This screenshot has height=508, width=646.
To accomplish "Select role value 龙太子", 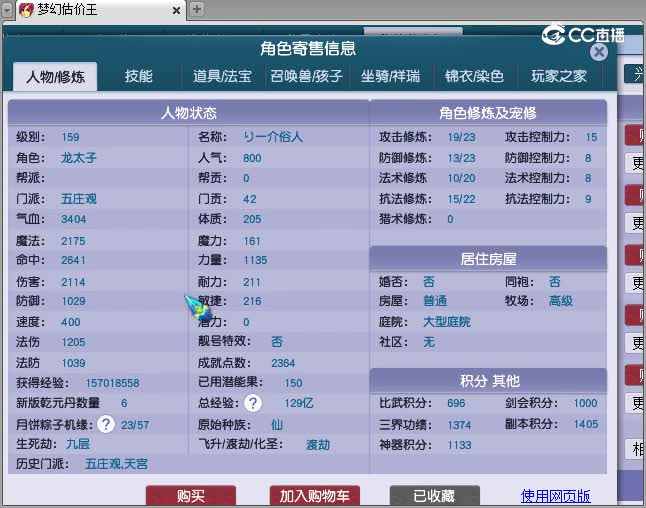I will (78, 158).
